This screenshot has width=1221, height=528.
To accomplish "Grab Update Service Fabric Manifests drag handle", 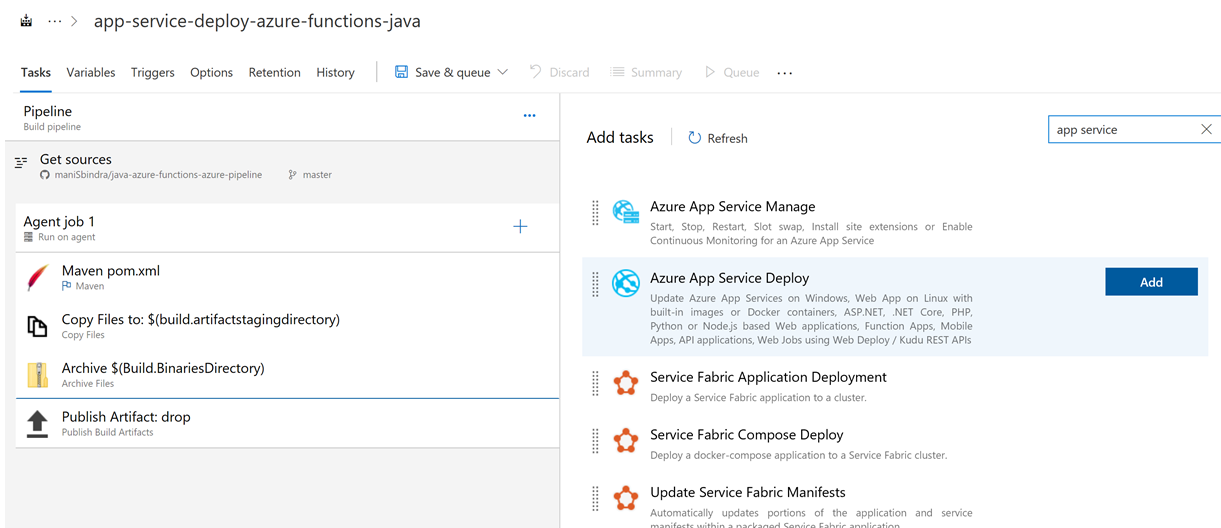I will [x=595, y=498].
